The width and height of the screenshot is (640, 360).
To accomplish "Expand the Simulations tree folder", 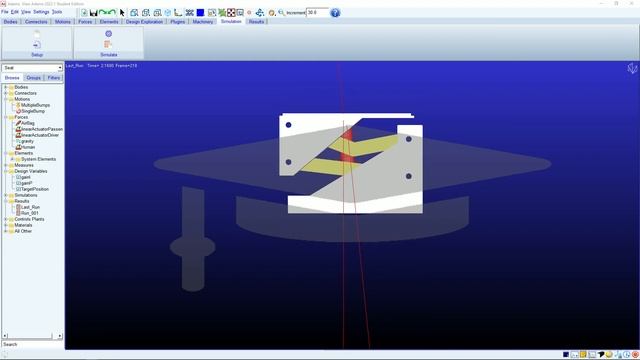I will (6, 196).
